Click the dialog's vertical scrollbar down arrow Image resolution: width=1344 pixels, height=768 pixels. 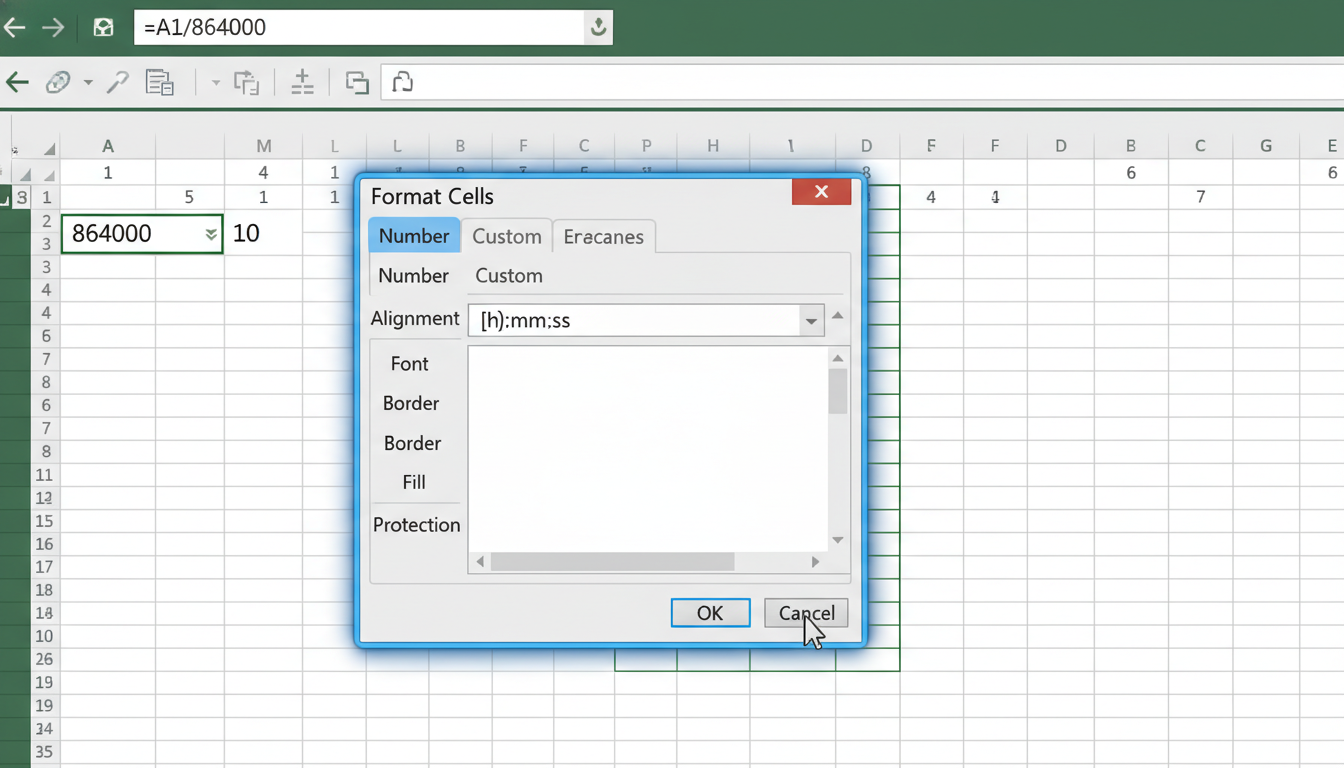point(837,539)
